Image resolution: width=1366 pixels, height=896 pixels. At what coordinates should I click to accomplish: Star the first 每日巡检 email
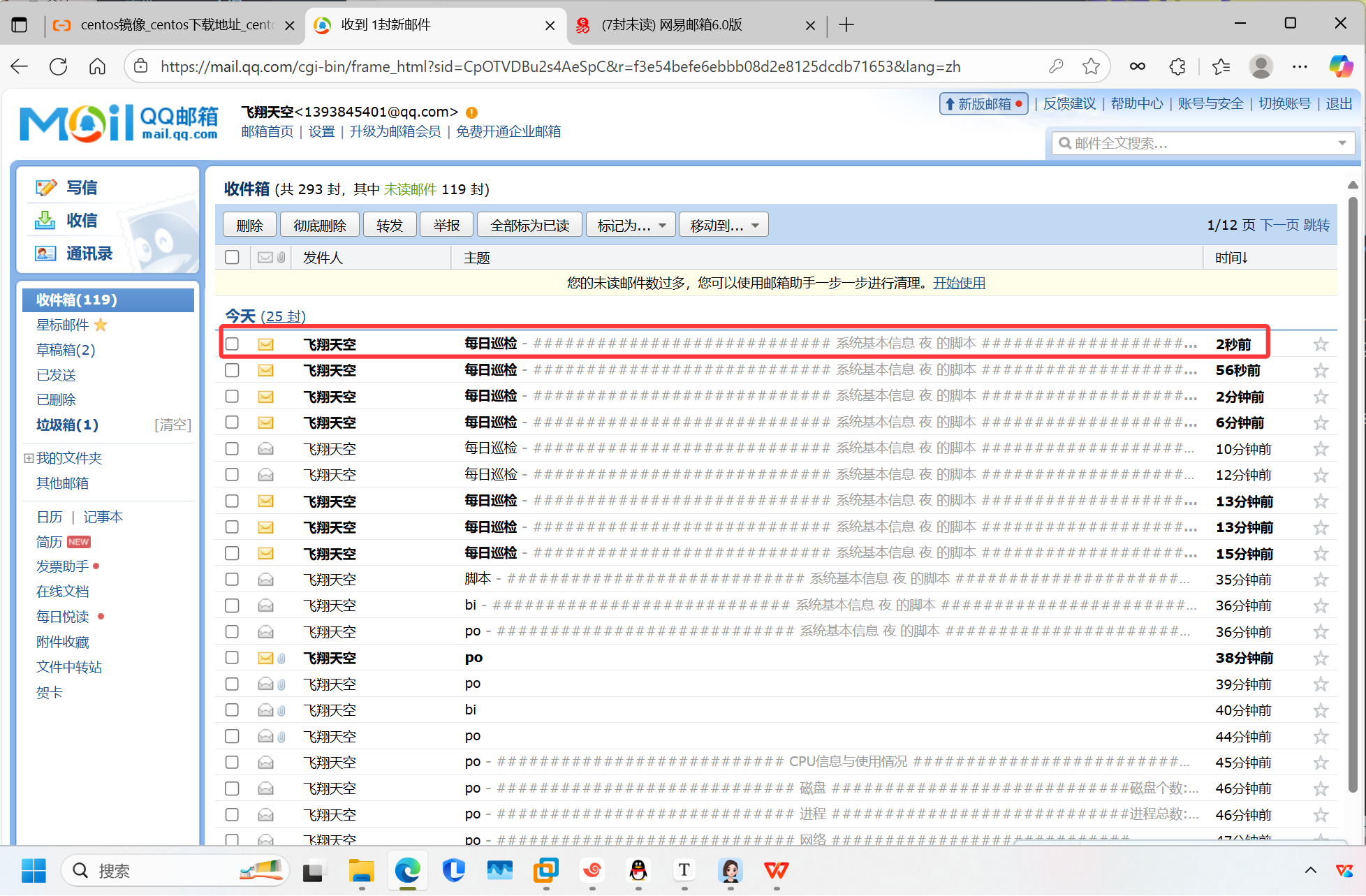[x=1320, y=344]
